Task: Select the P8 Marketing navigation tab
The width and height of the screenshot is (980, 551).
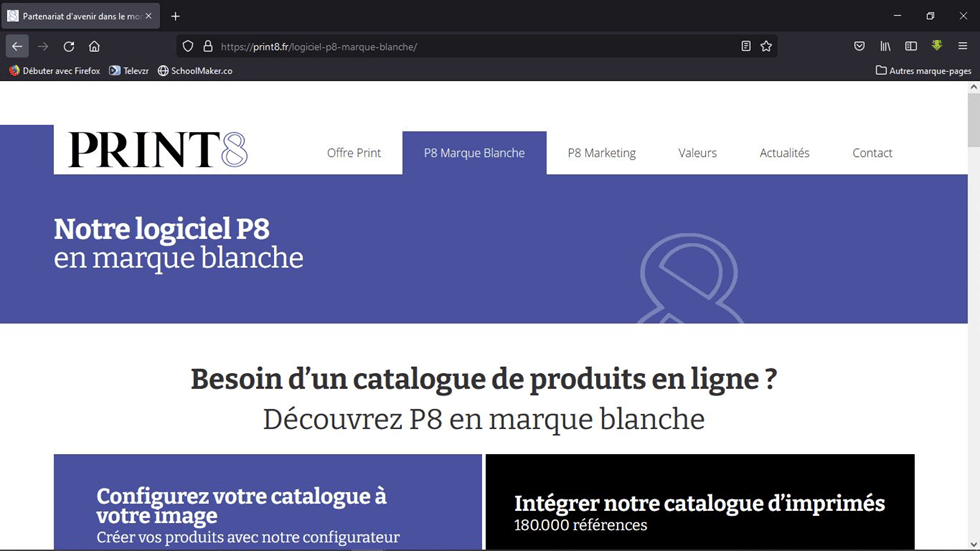Action: click(x=601, y=153)
